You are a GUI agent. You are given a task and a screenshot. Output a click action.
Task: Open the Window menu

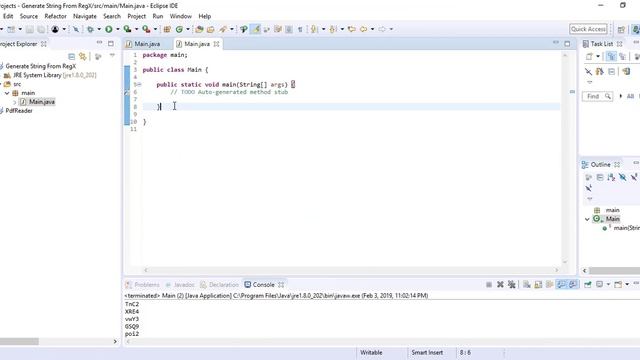(x=180, y=16)
